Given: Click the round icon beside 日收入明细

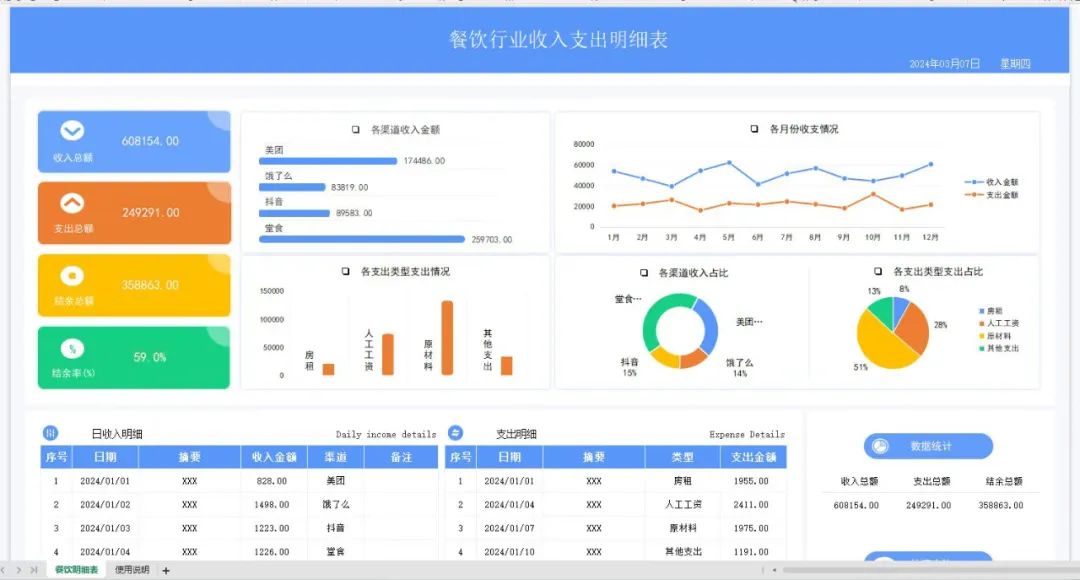Looking at the screenshot, I should pyautogui.click(x=50, y=433).
